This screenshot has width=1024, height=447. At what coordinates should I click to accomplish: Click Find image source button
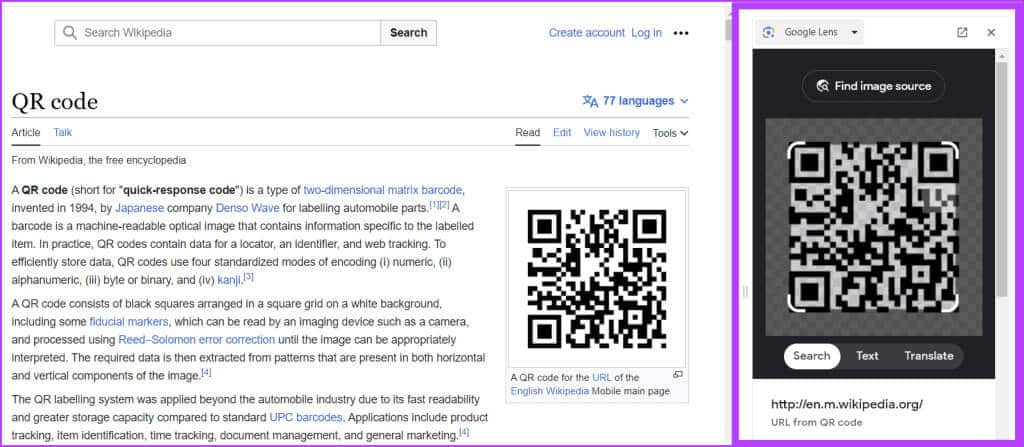873,86
